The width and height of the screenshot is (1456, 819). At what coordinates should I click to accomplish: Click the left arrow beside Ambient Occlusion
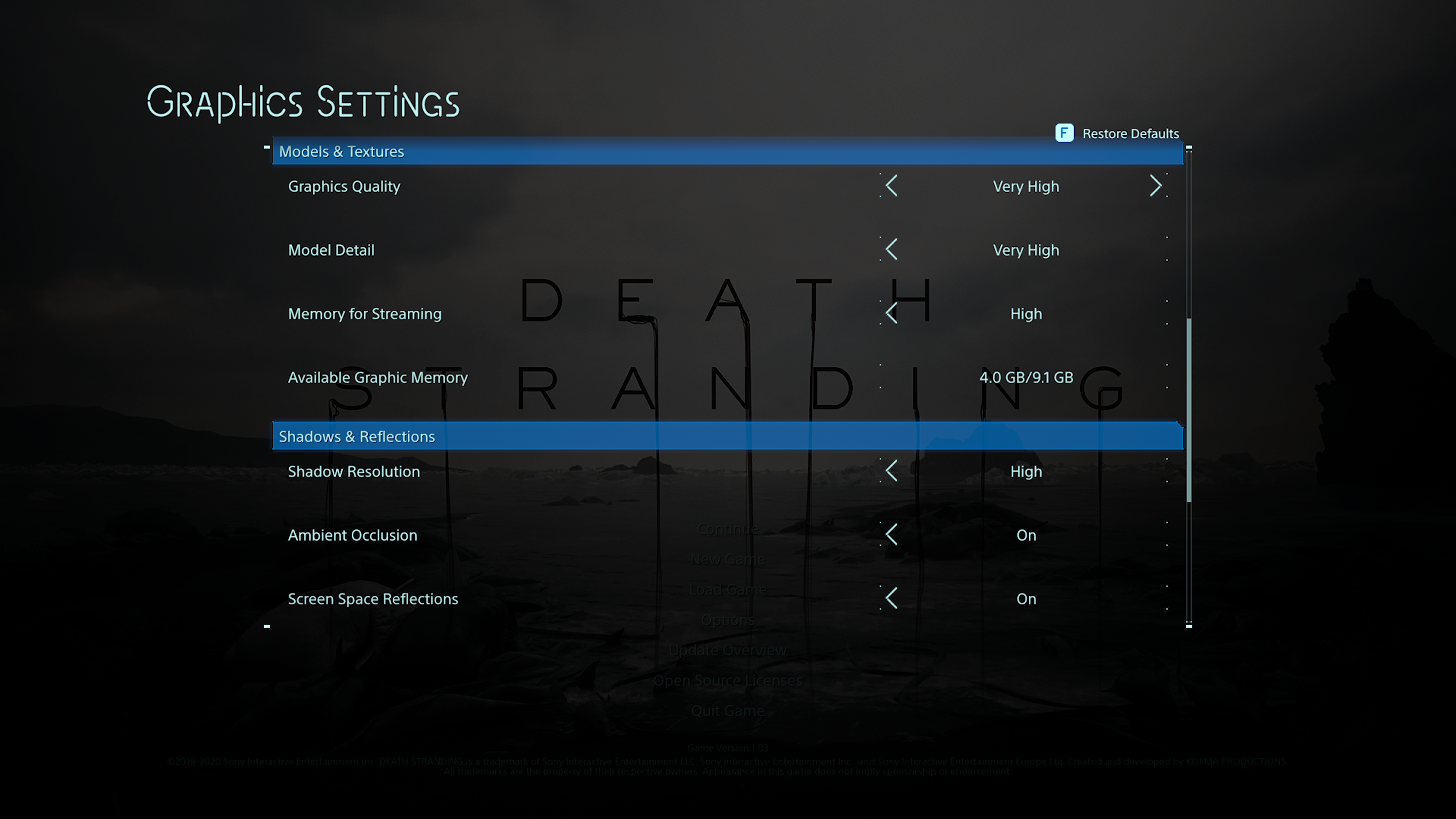click(891, 535)
